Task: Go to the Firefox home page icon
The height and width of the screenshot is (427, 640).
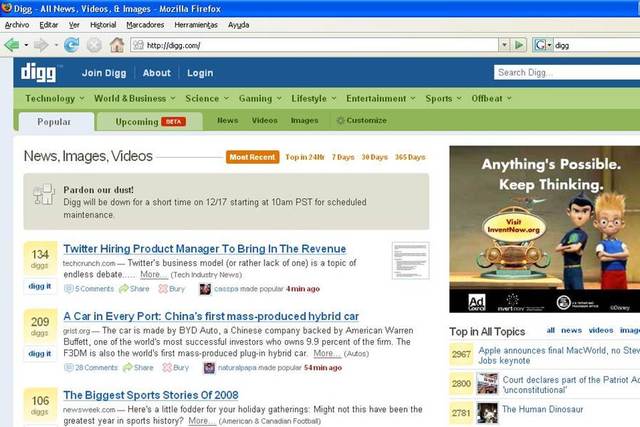Action: pos(117,44)
